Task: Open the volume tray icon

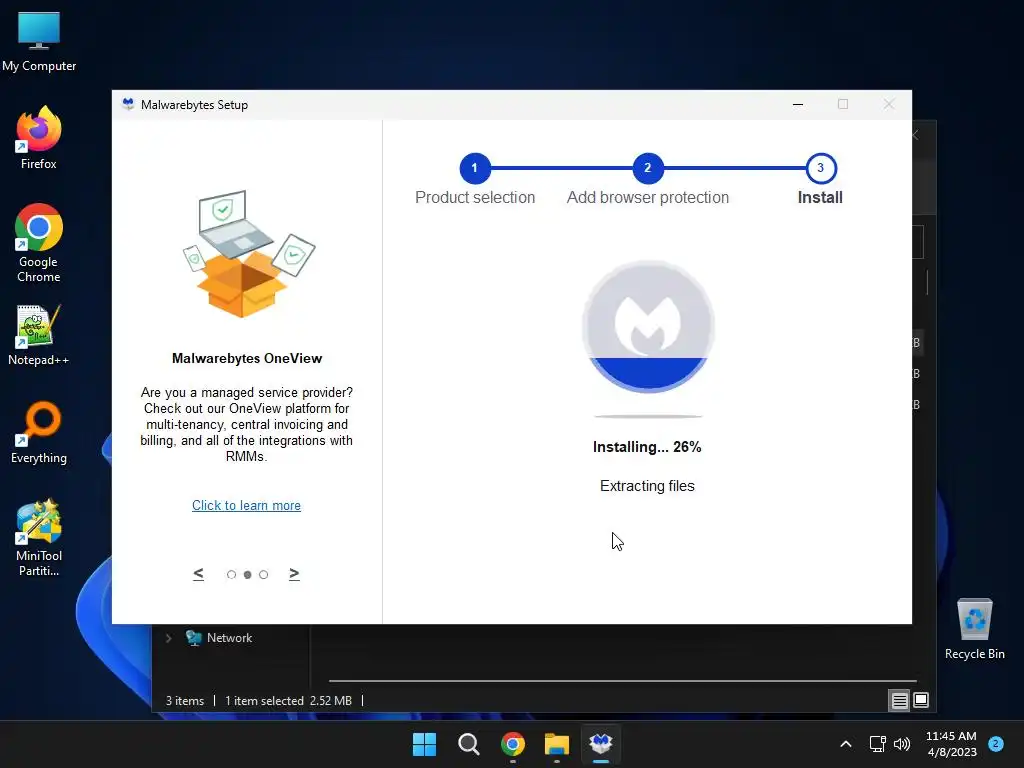Action: click(902, 744)
